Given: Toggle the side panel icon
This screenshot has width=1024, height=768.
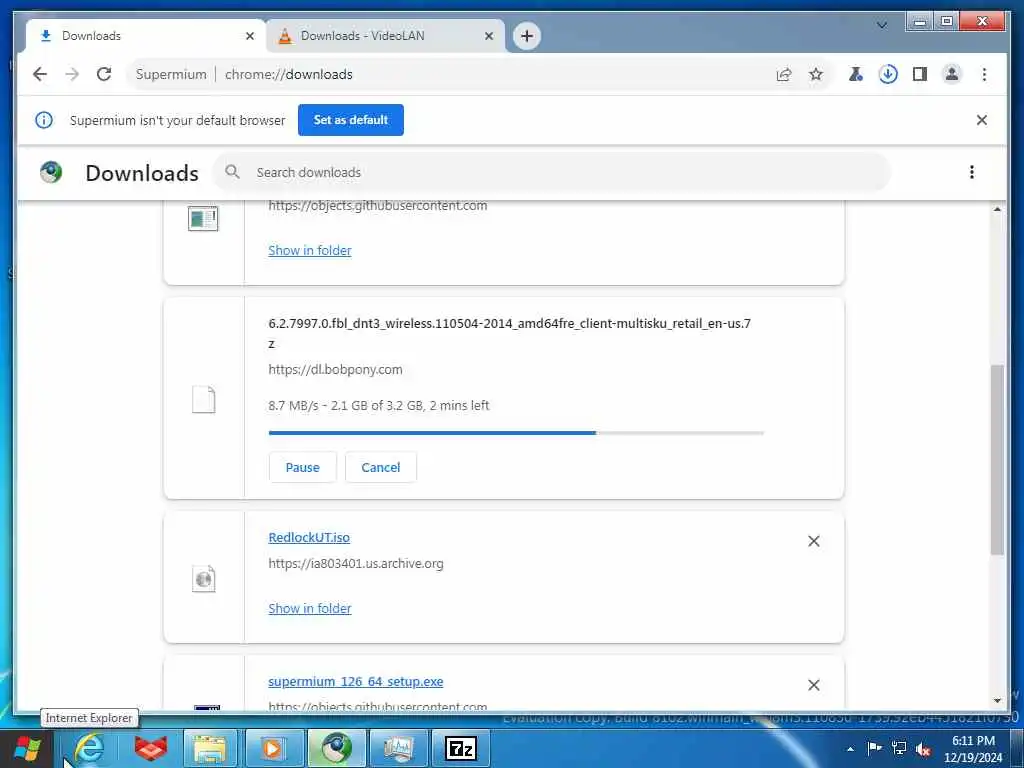Looking at the screenshot, I should click(920, 74).
